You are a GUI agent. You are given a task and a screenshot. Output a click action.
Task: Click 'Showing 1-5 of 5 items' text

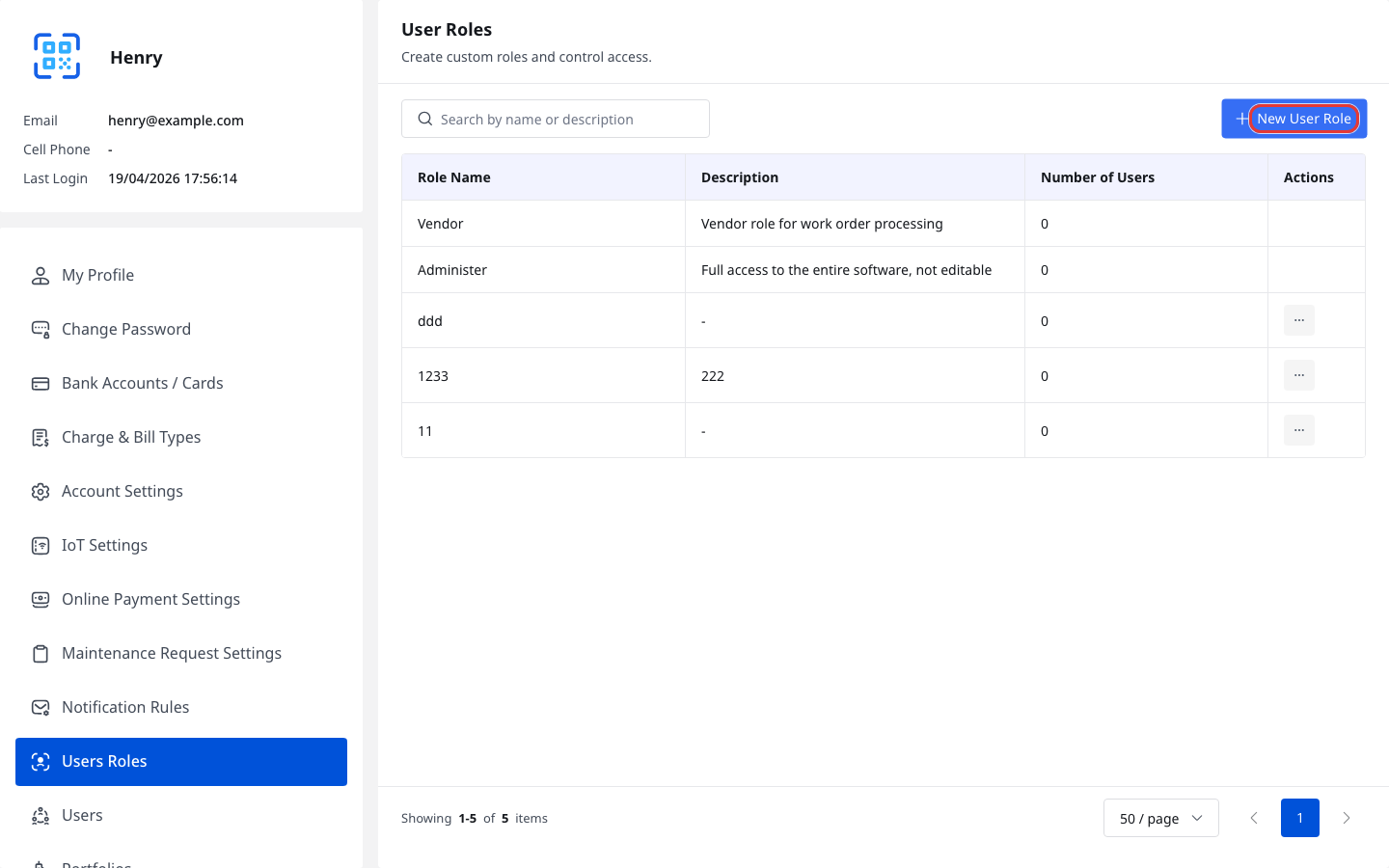coord(475,818)
